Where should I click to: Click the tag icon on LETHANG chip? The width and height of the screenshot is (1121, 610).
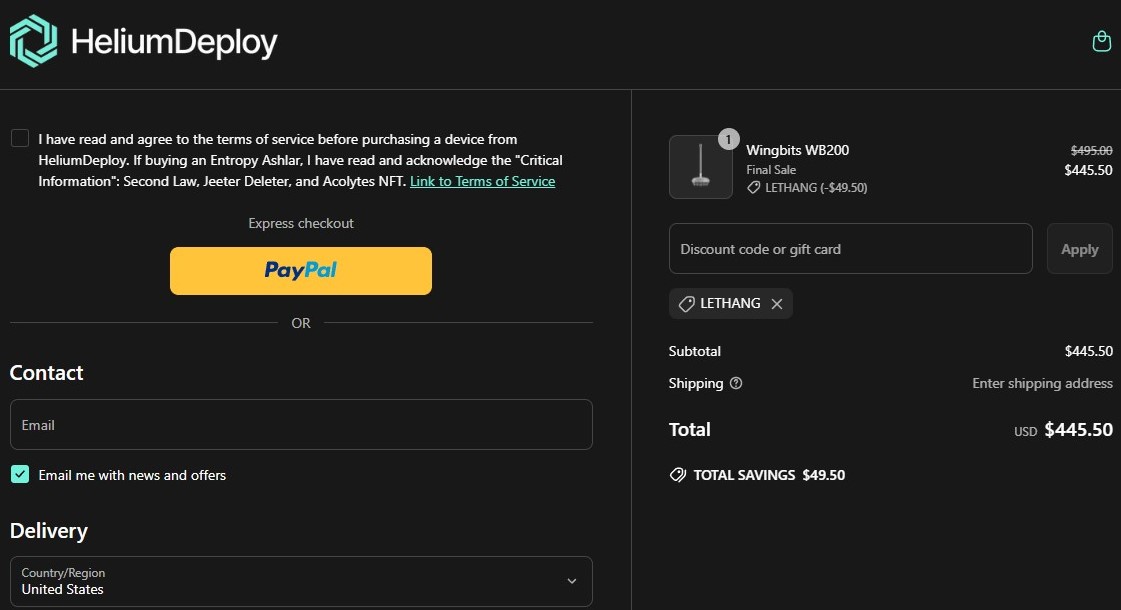686,304
